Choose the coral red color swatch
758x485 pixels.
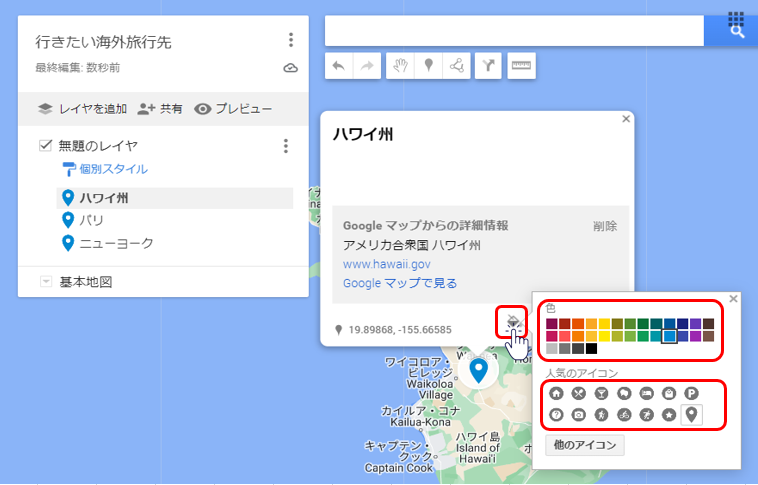point(565,336)
